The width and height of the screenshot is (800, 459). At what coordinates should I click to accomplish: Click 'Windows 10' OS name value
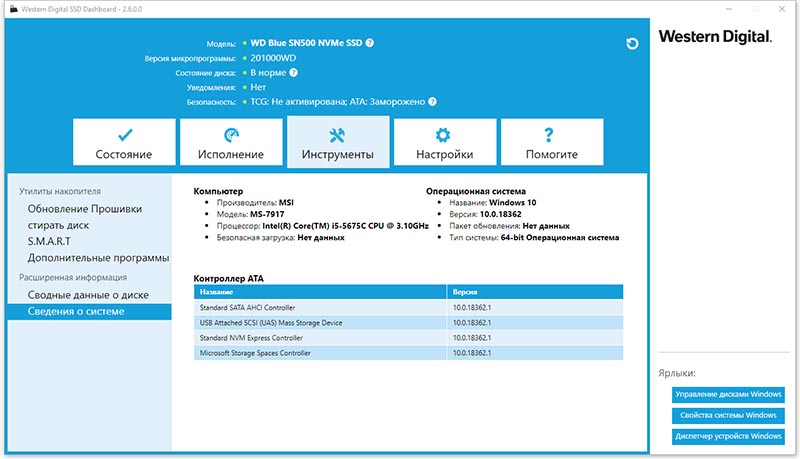coord(513,202)
